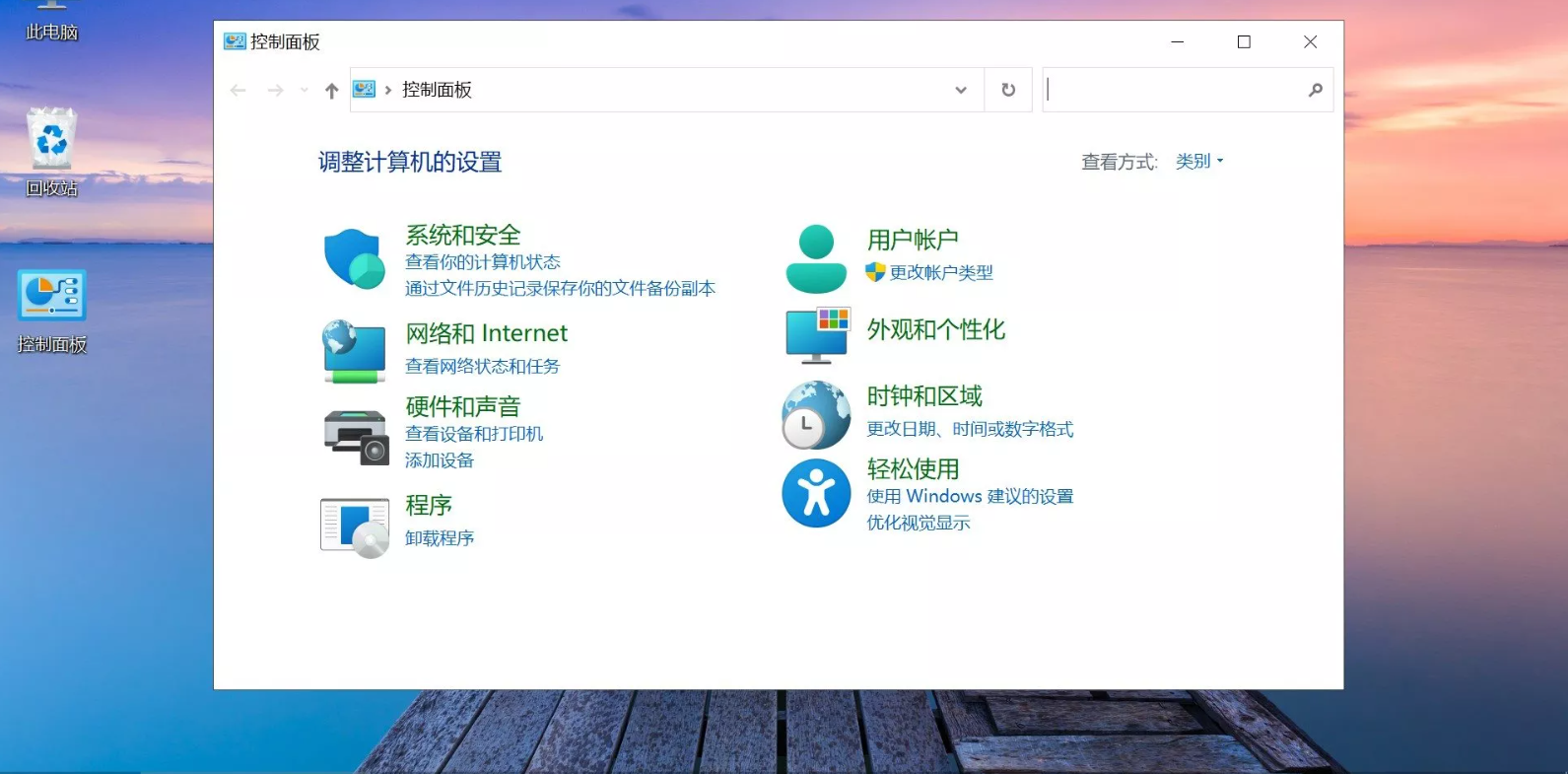The height and width of the screenshot is (774, 1568).
Task: Open the 硬件和声音 printer icon
Action: (x=356, y=437)
